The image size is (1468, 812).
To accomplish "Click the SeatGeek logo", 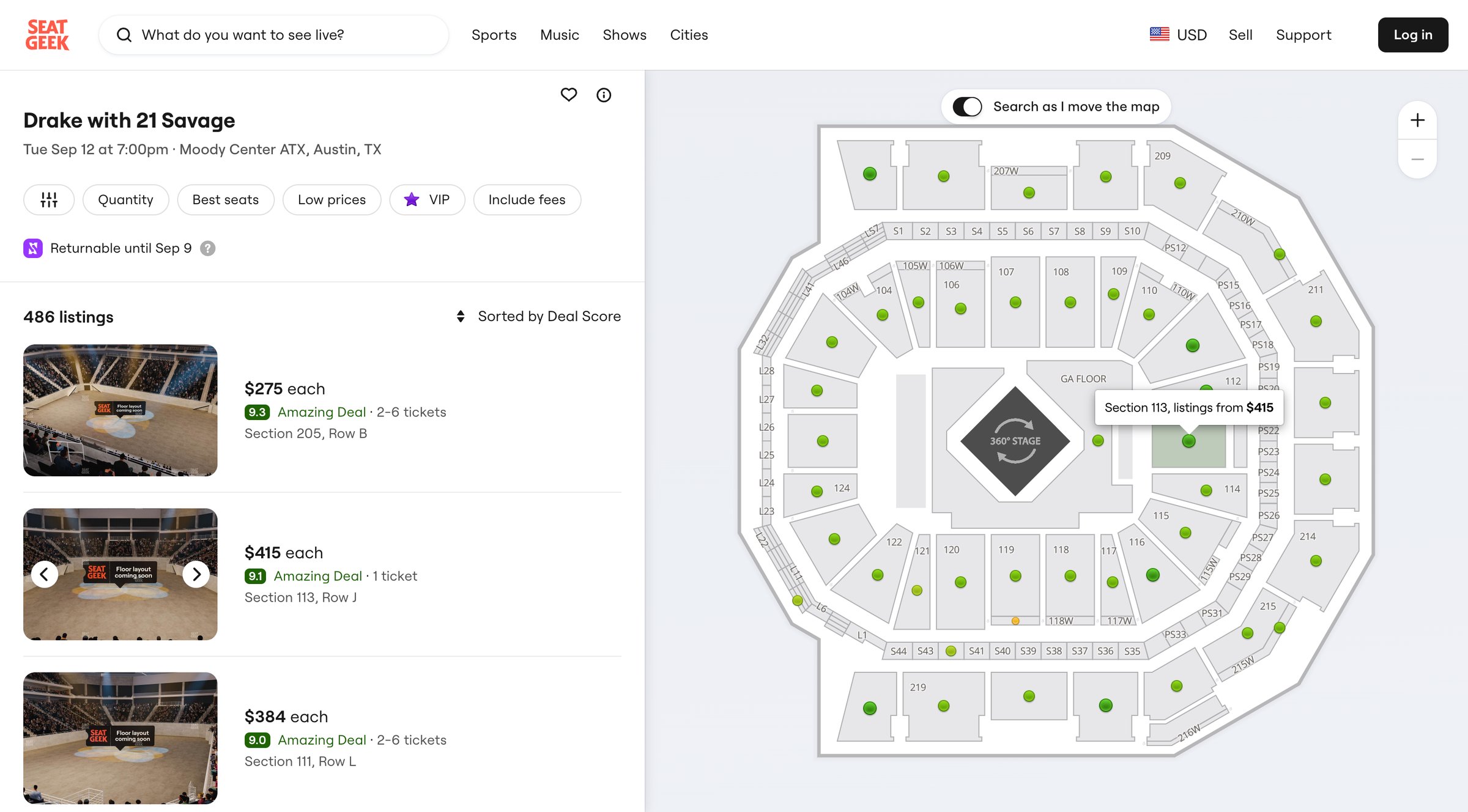I will pyautogui.click(x=47, y=35).
